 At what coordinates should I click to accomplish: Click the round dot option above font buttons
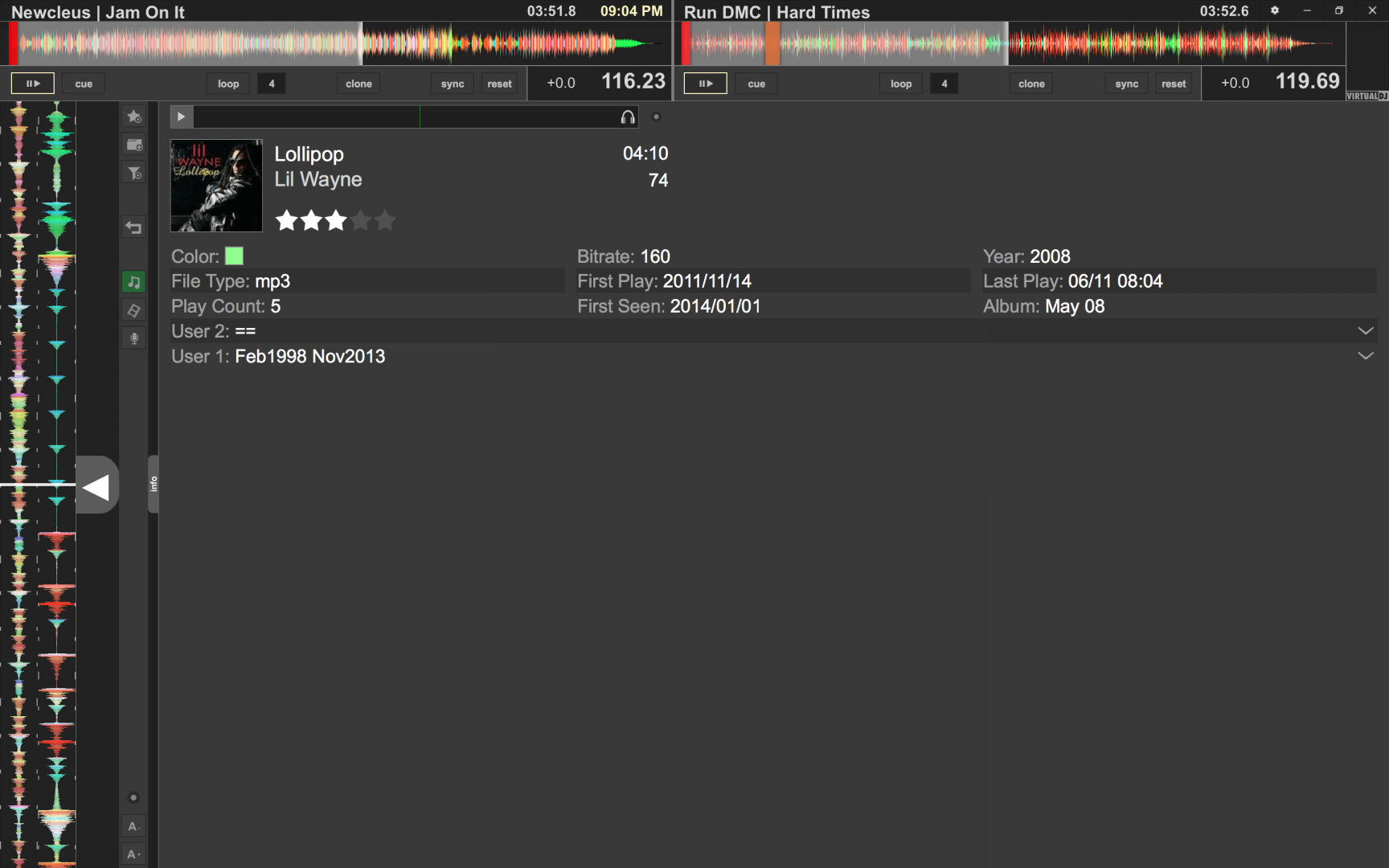(133, 797)
